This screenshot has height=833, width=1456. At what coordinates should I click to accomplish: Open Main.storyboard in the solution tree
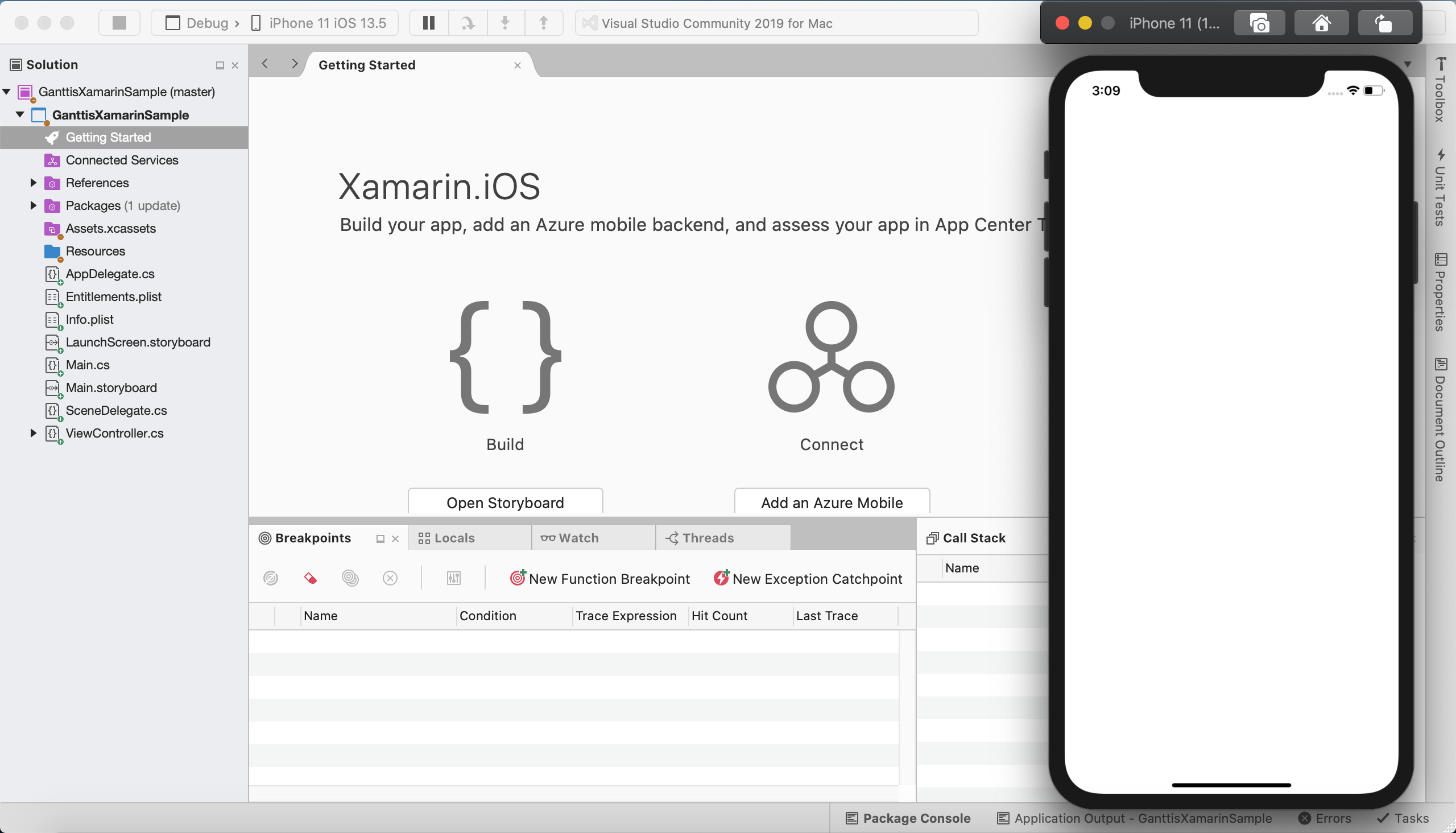(111, 387)
